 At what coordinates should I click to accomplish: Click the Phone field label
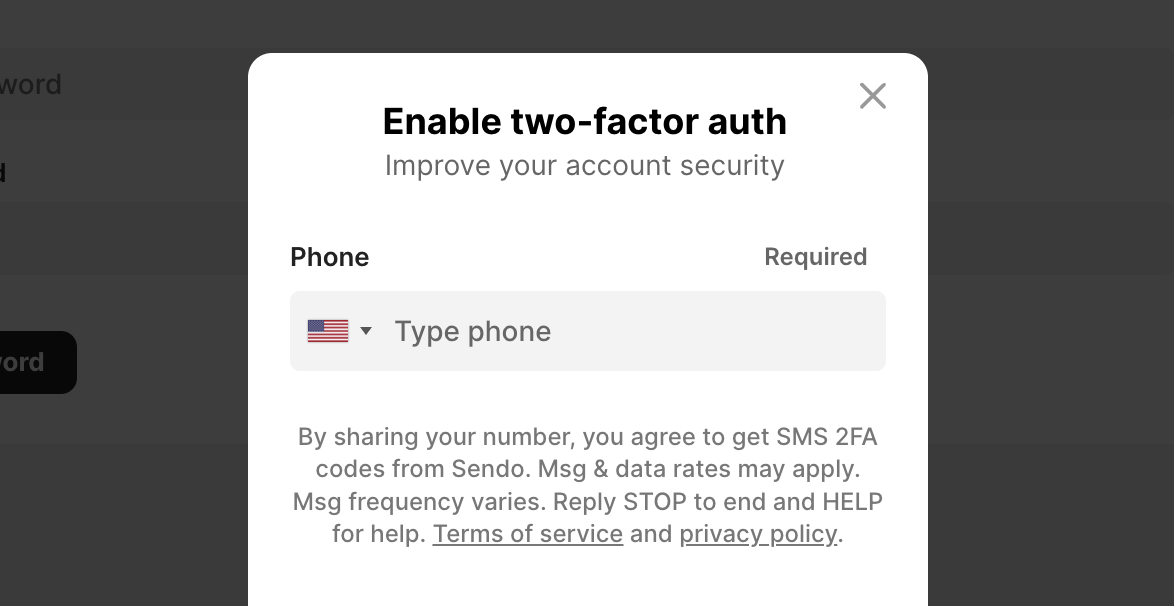point(329,257)
